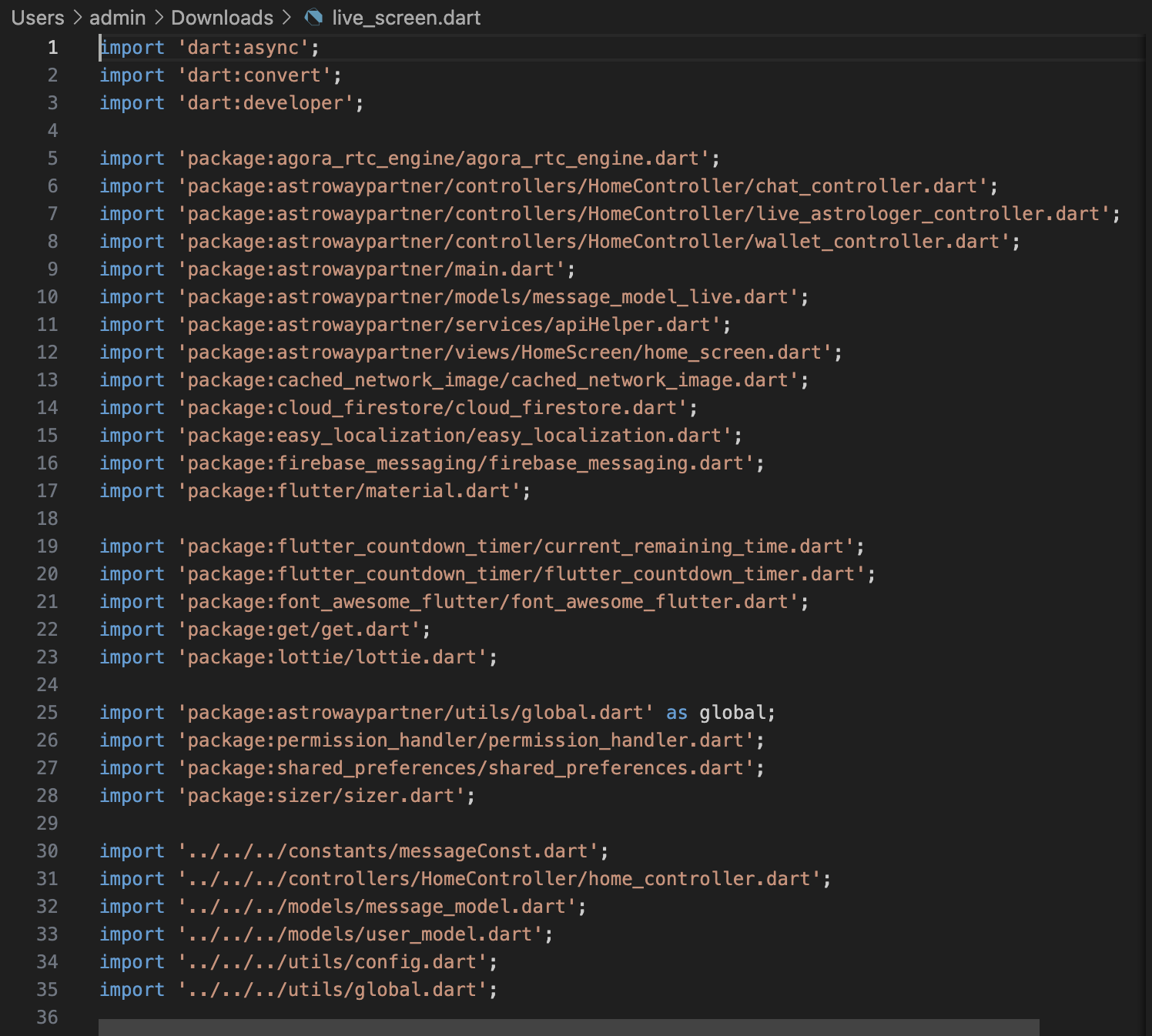Click the models/user_model.dart import path

pos(360,934)
